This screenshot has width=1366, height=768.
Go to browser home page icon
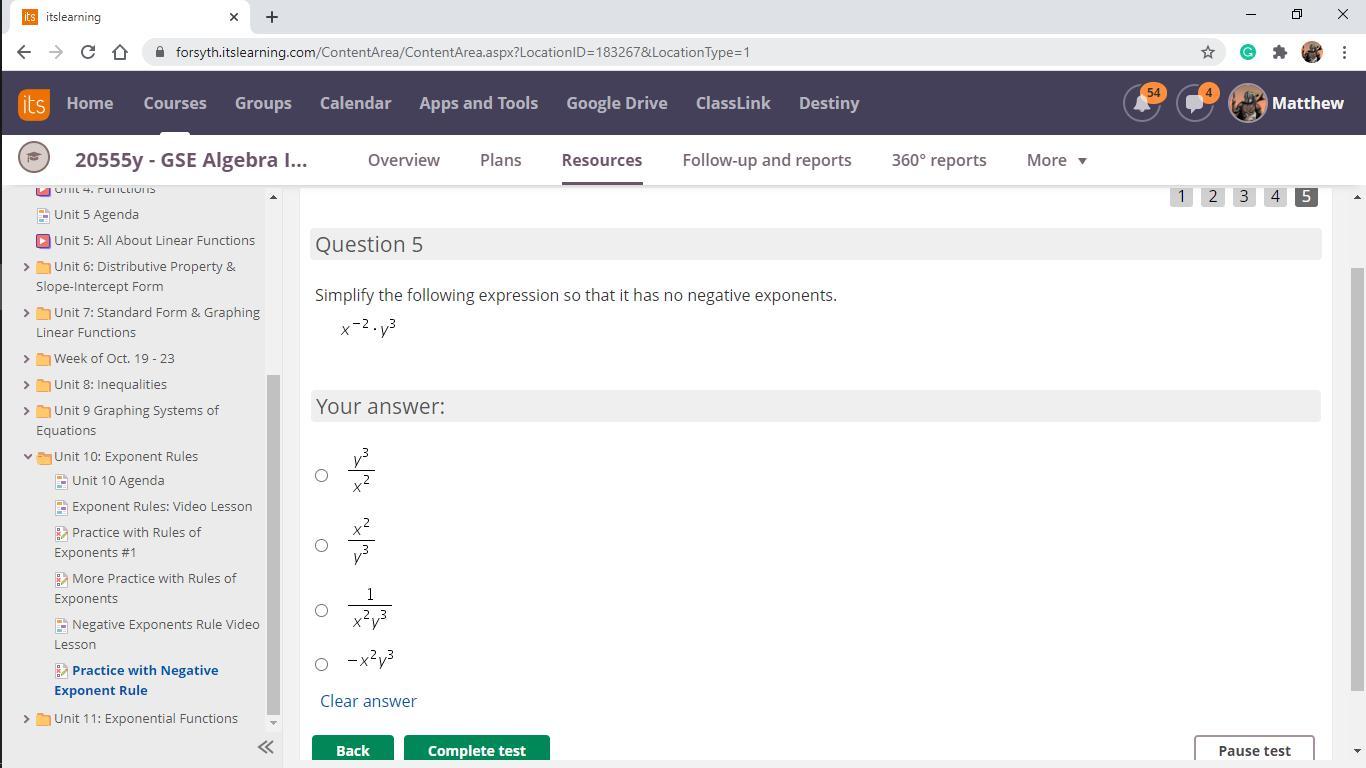point(120,52)
